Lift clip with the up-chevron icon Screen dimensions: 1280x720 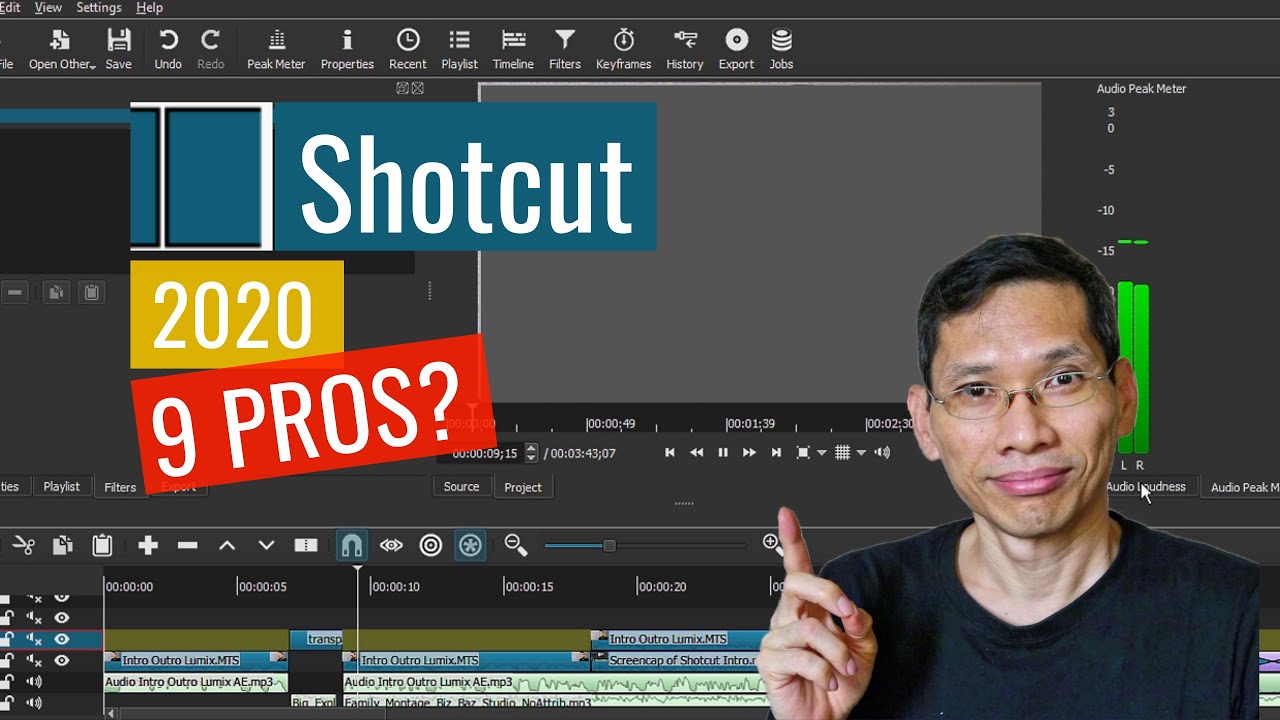[x=227, y=545]
